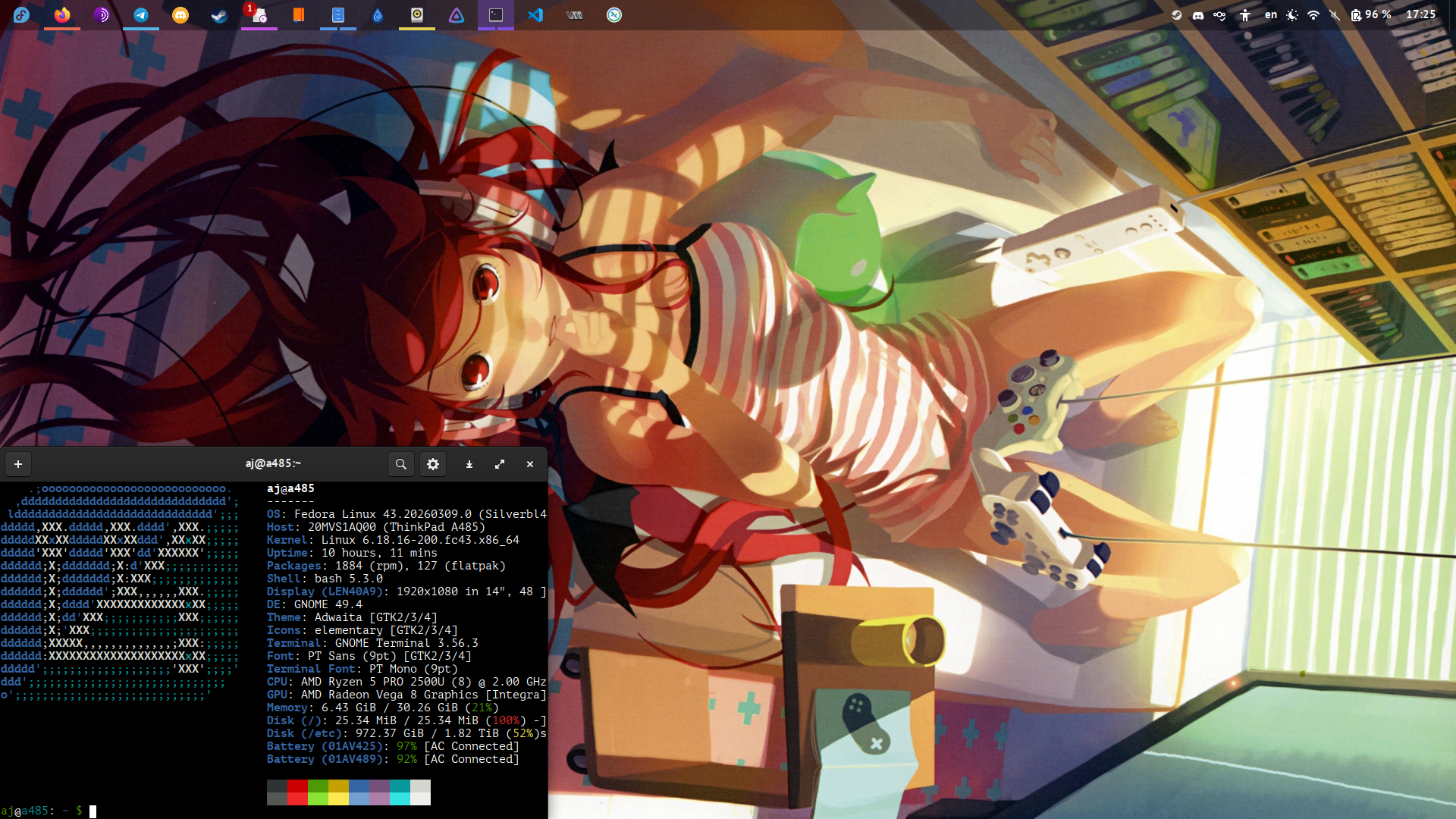1456x819 pixels.
Task: Open the Jellyfin app icon
Action: [457, 14]
